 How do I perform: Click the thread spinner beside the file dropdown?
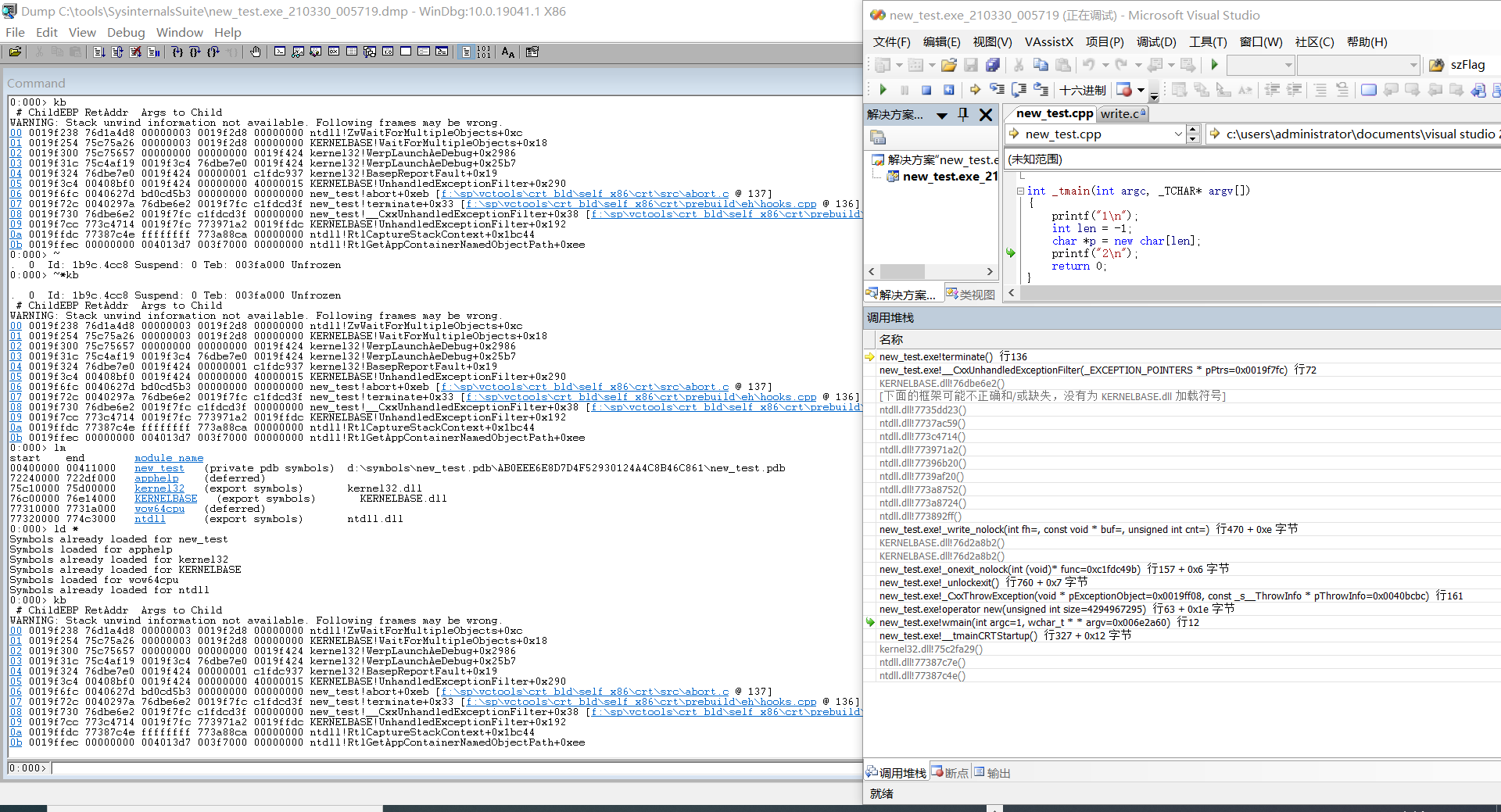1193,134
